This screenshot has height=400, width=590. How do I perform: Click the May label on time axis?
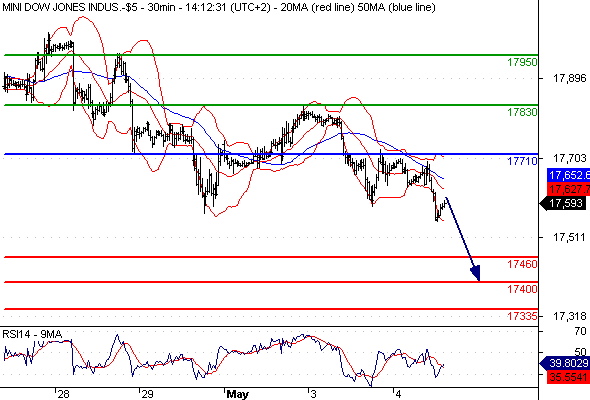(x=237, y=394)
